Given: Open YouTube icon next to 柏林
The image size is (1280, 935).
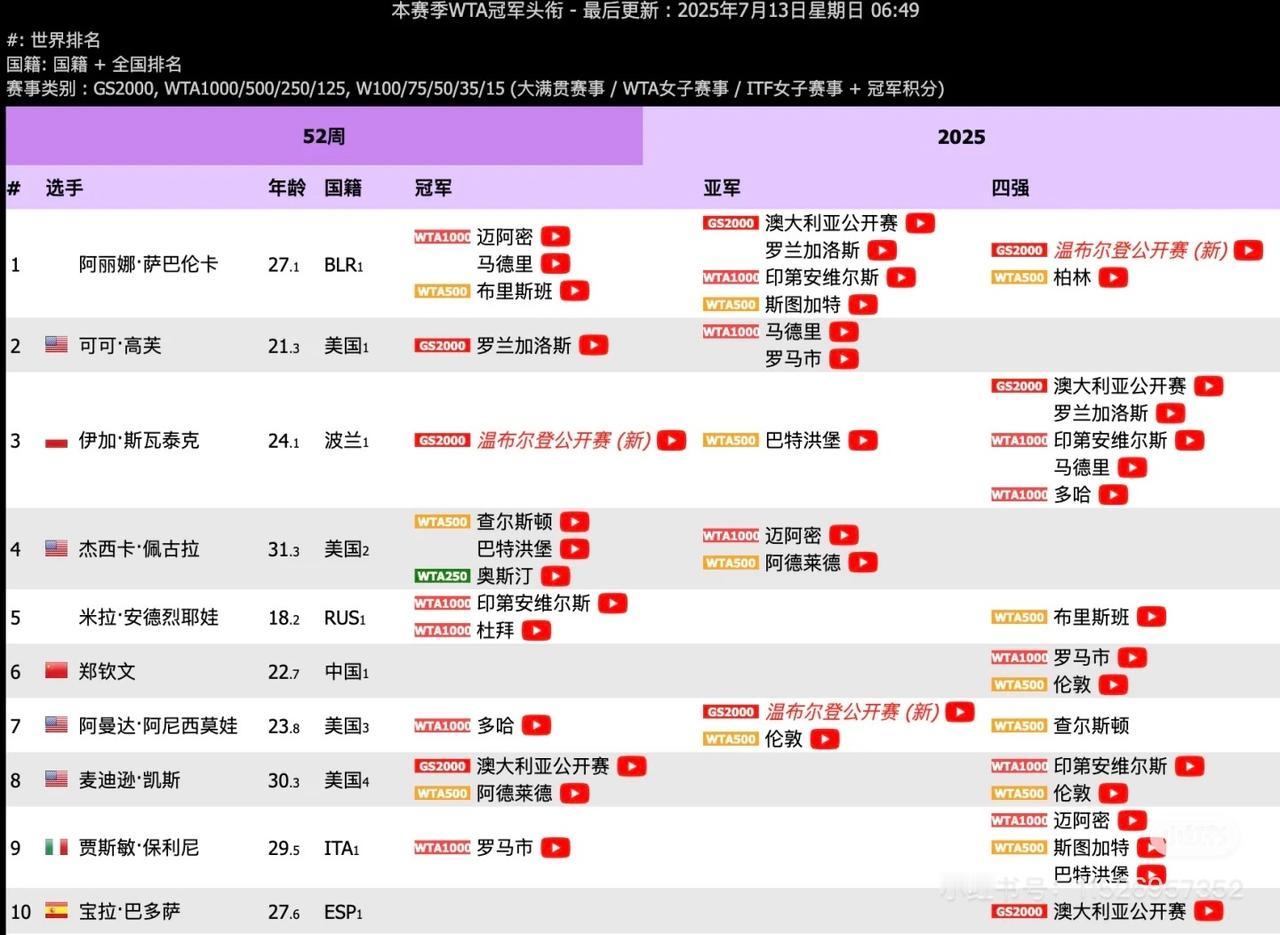Looking at the screenshot, I should [x=1113, y=277].
